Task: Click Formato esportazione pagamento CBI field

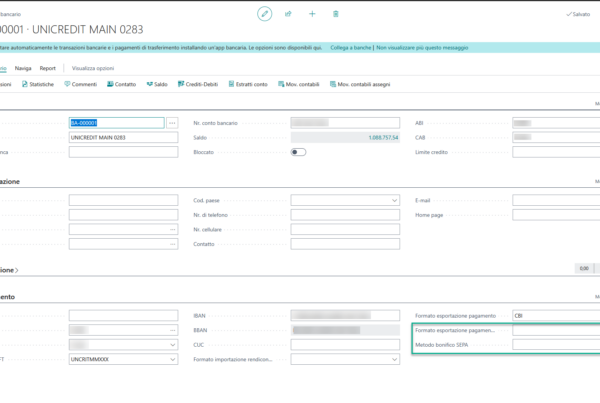Action: (x=556, y=316)
